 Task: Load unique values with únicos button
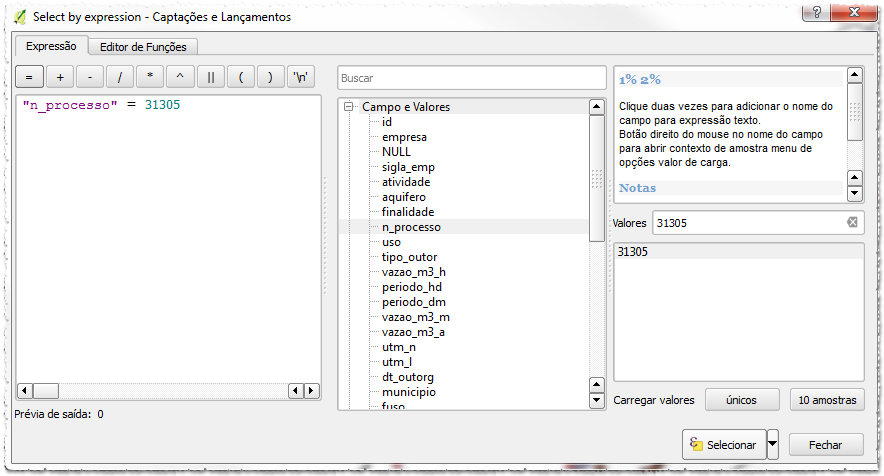743,400
